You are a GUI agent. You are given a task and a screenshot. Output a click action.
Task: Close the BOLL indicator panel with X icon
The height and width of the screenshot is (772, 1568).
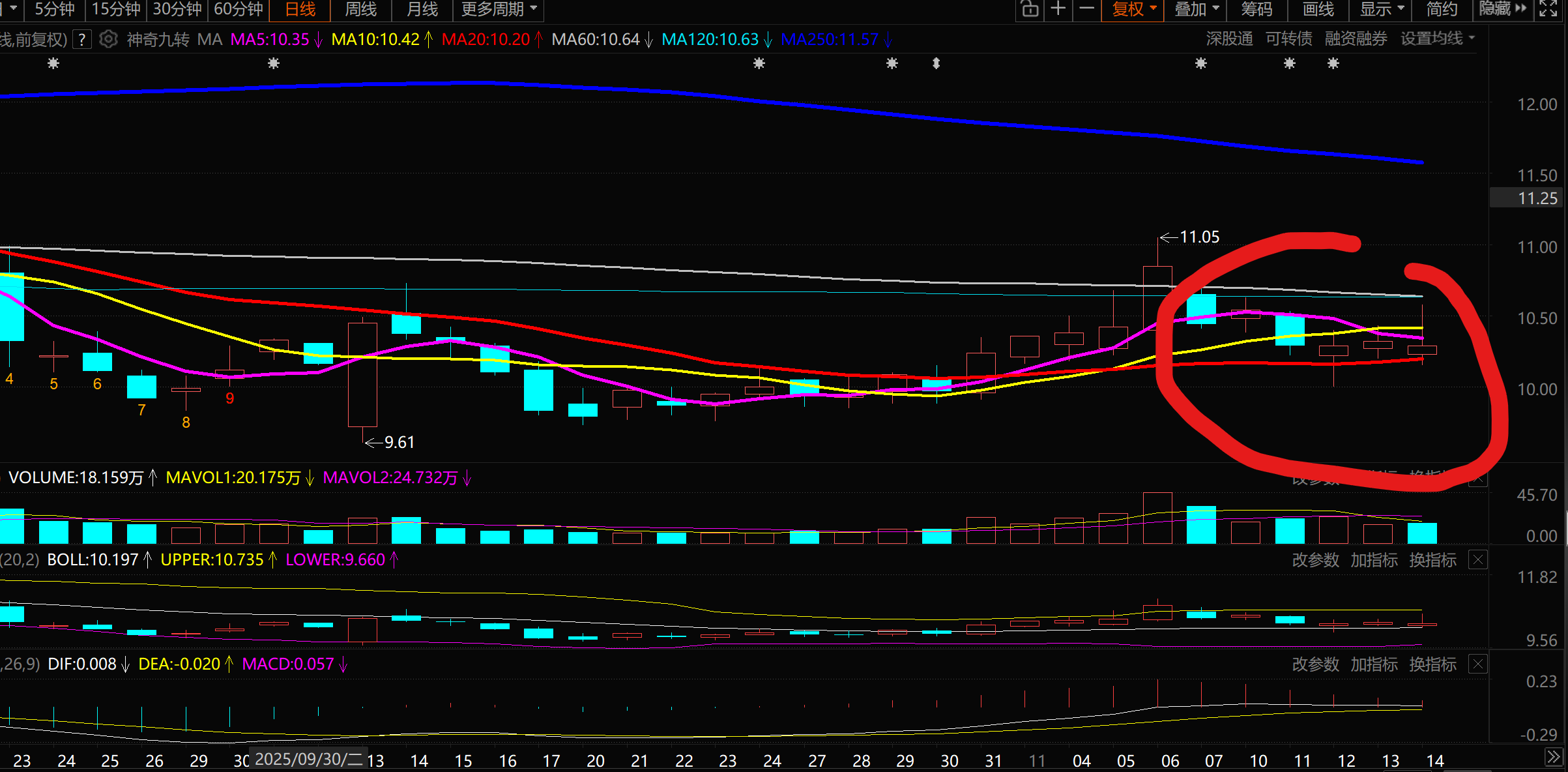pos(1478,559)
